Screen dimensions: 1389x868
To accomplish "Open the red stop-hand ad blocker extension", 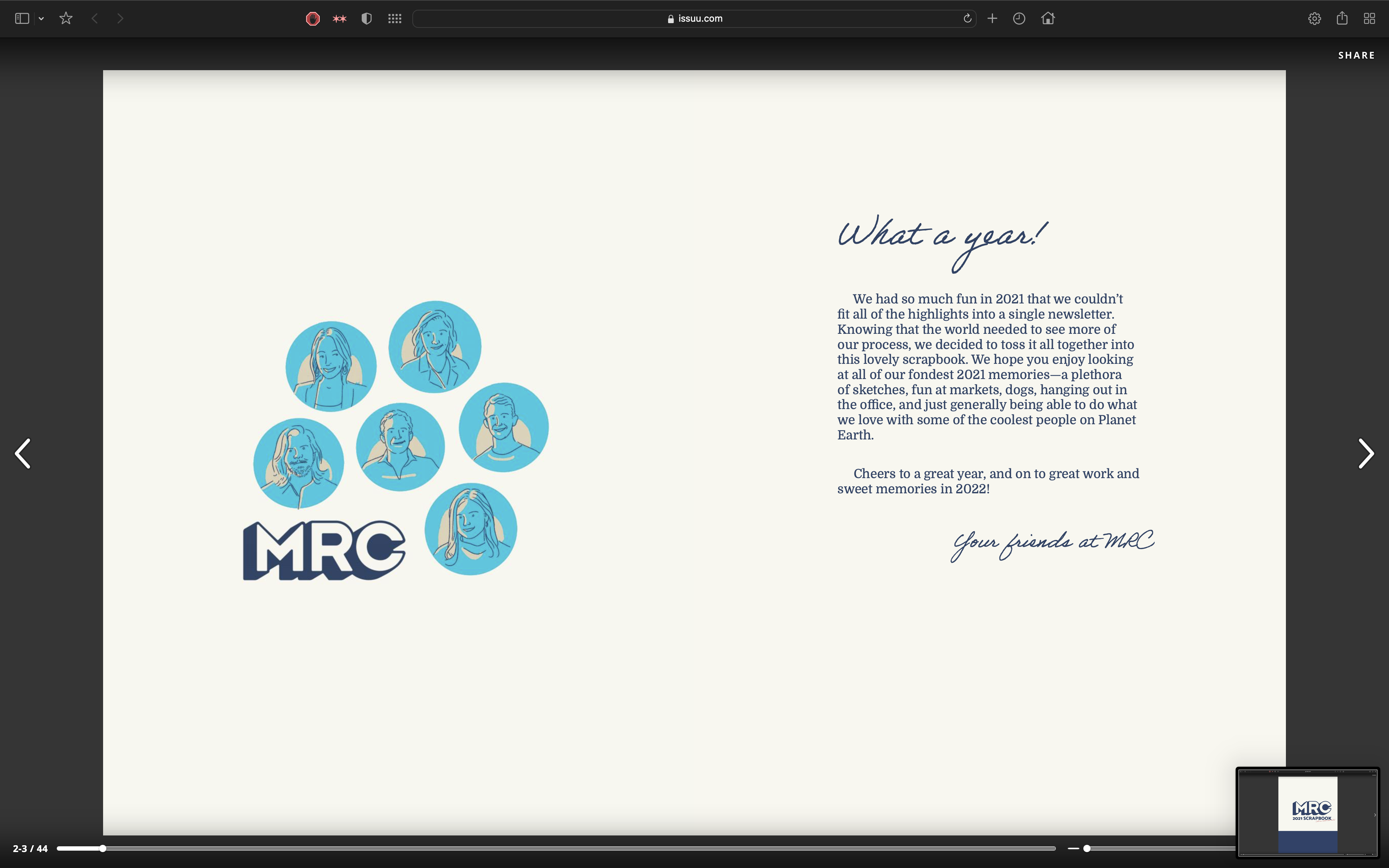I will (312, 19).
